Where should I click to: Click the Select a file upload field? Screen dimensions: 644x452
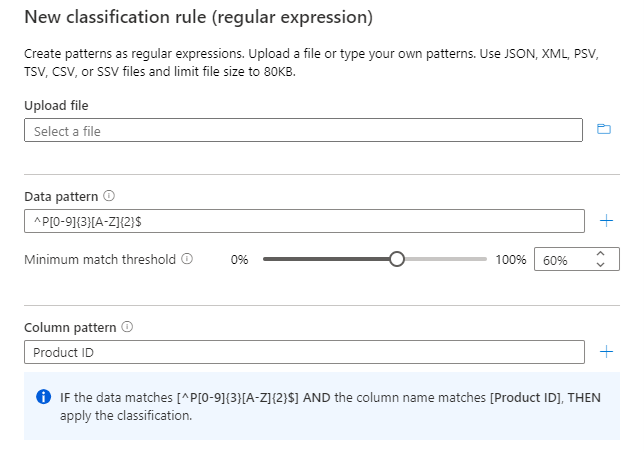pyautogui.click(x=303, y=131)
